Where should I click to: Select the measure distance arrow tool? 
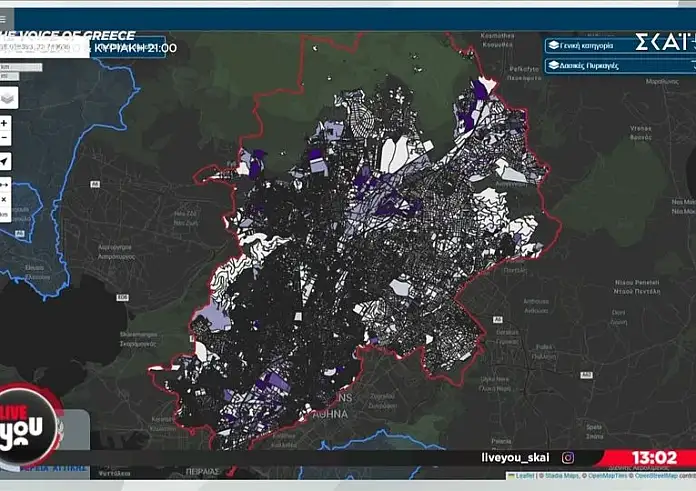point(5,184)
